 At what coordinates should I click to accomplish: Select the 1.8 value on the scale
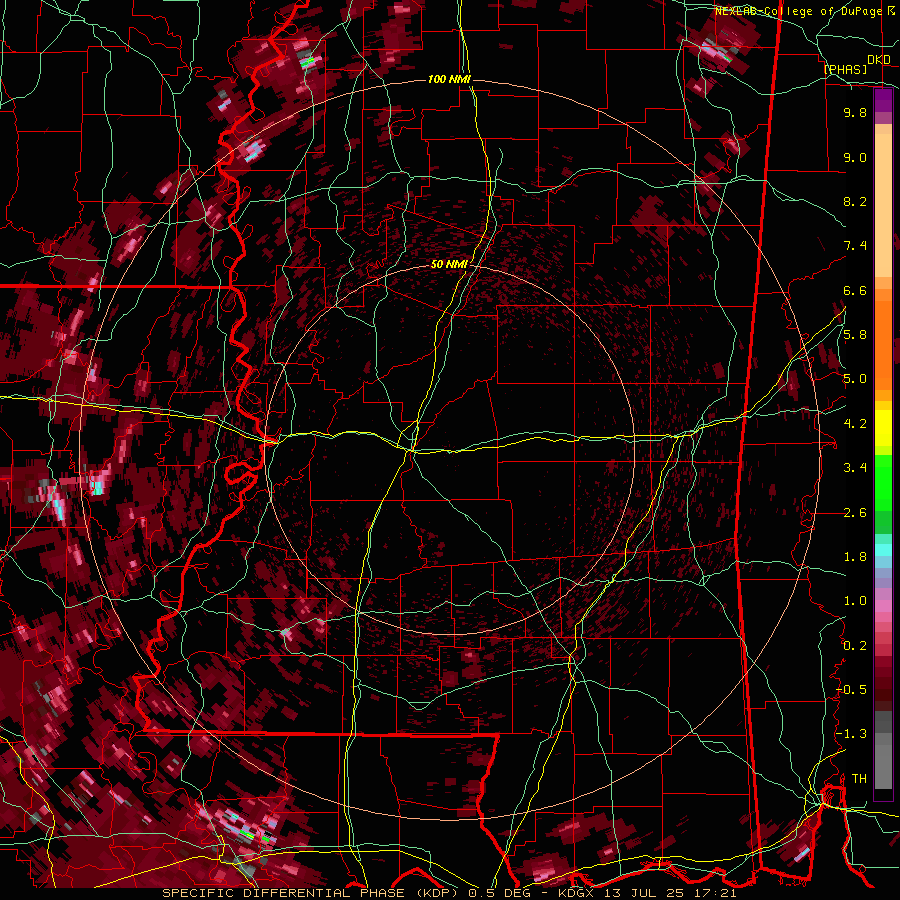[855, 557]
